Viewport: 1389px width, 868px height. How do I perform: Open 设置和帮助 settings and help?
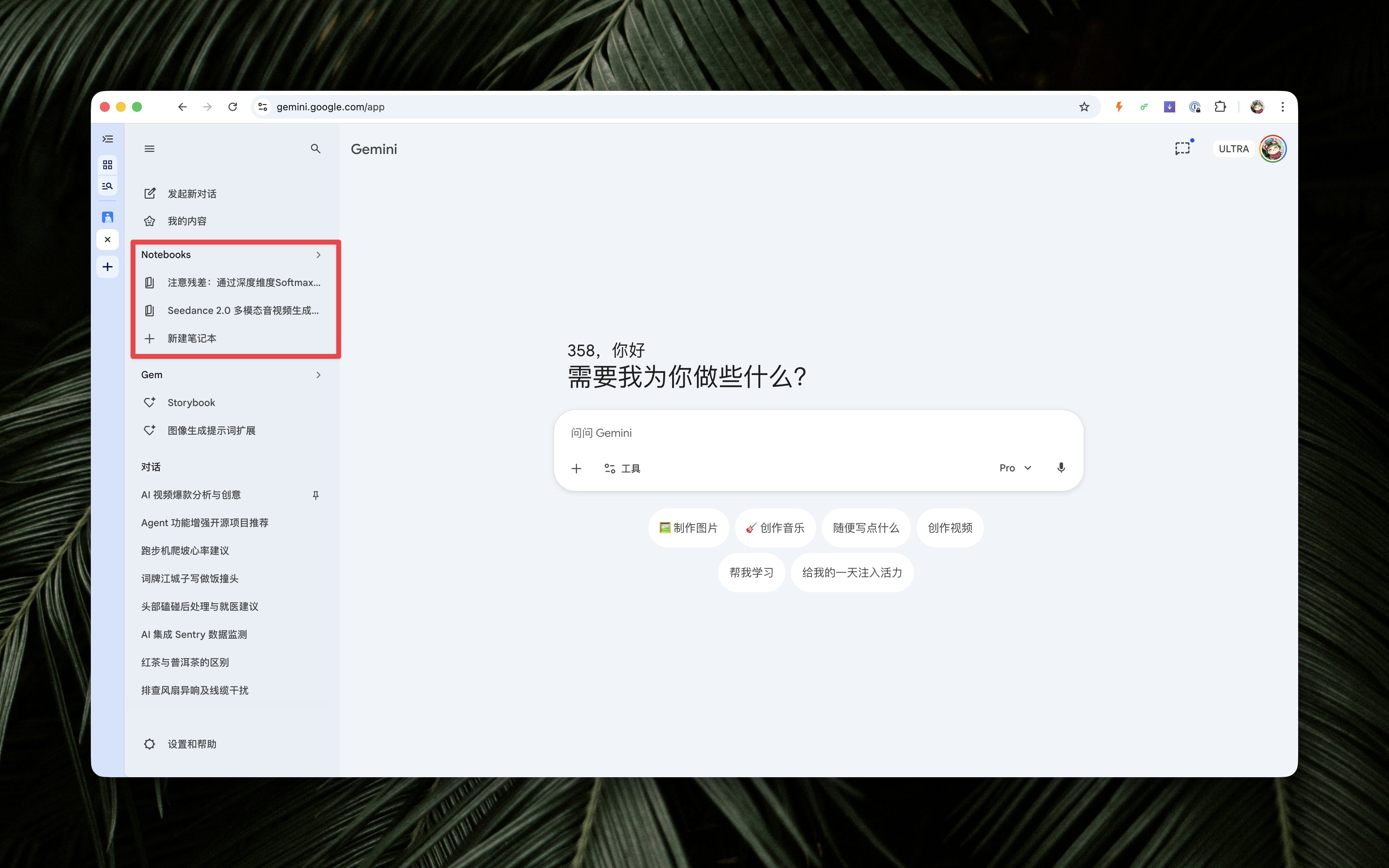pyautogui.click(x=192, y=744)
